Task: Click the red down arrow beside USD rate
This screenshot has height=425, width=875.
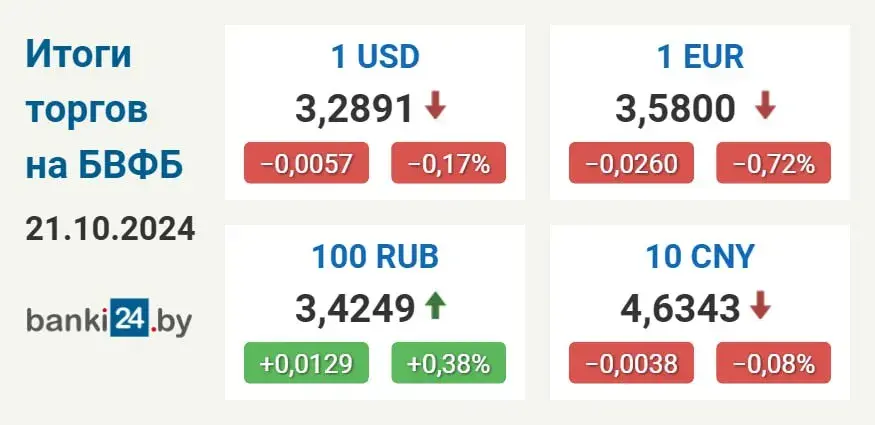Action: click(x=435, y=107)
